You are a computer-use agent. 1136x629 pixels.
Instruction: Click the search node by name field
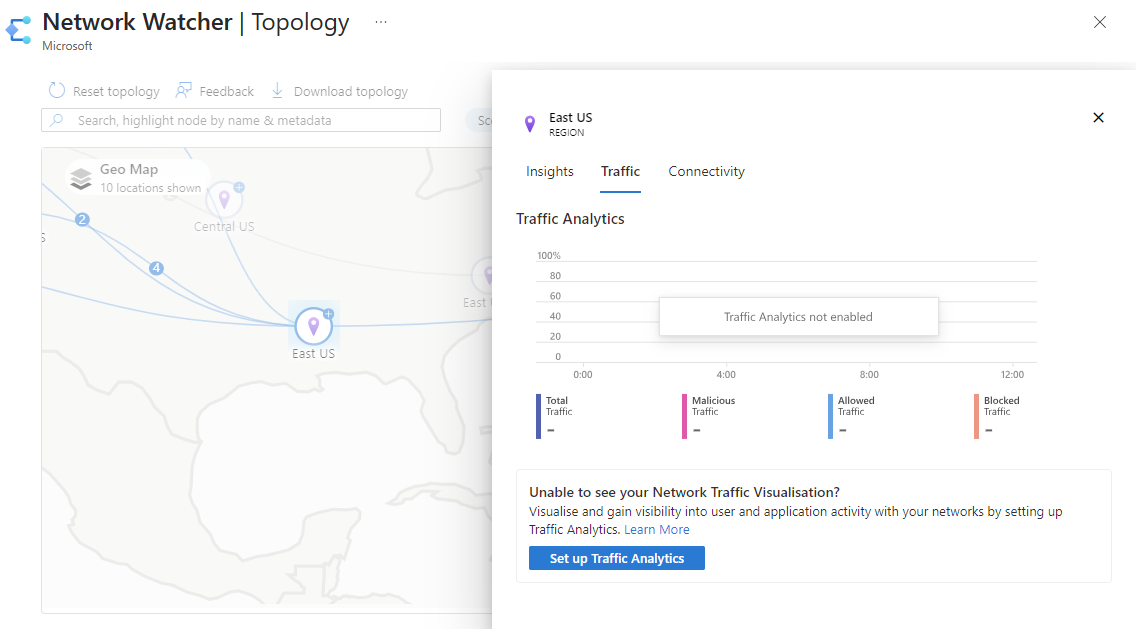coord(241,120)
